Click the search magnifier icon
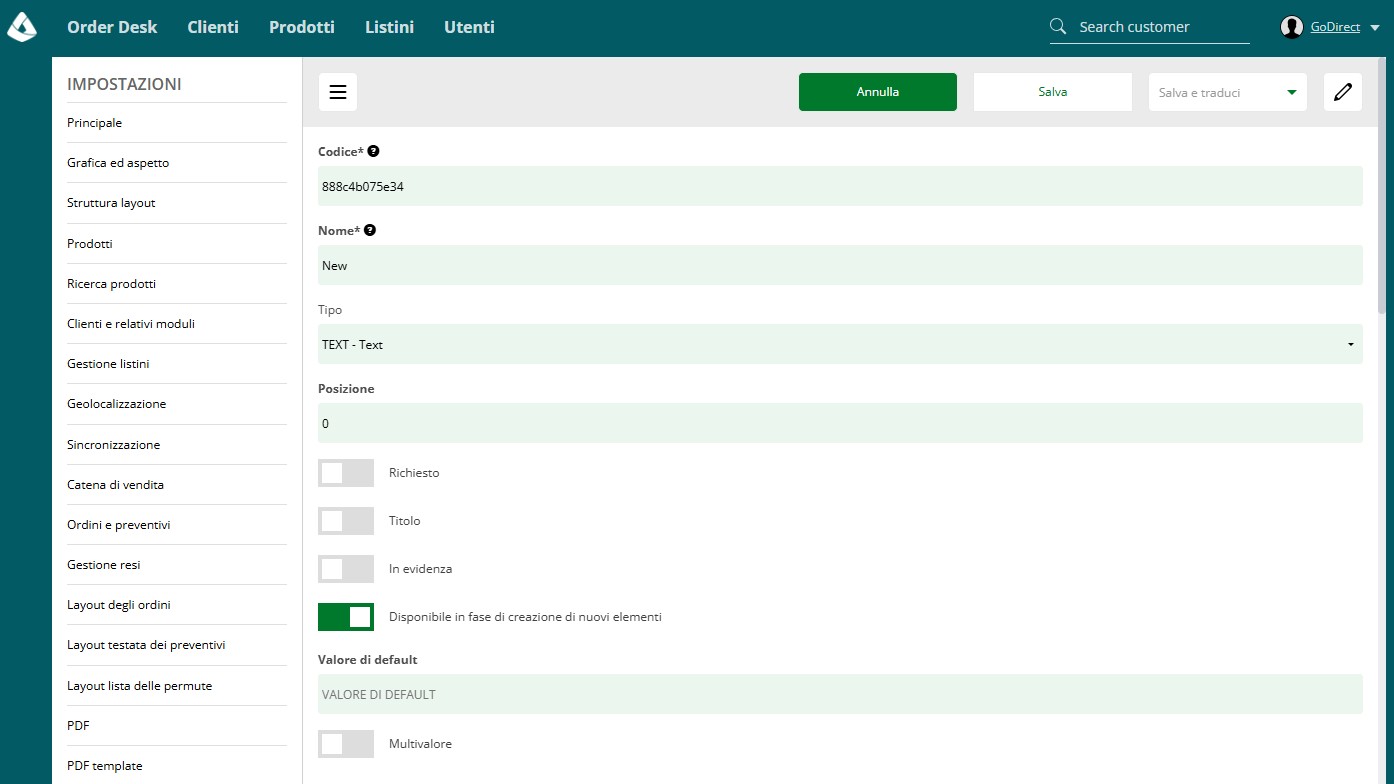Screen dimensions: 1394x784 [1059, 27]
